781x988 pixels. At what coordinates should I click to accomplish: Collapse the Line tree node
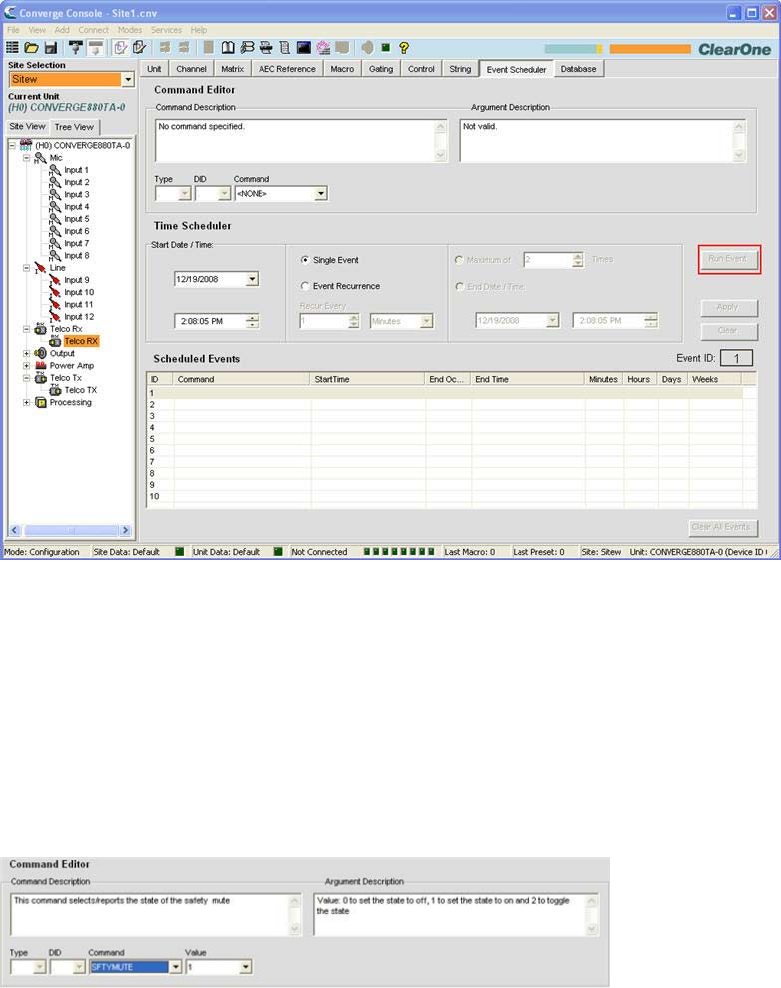coord(26,268)
